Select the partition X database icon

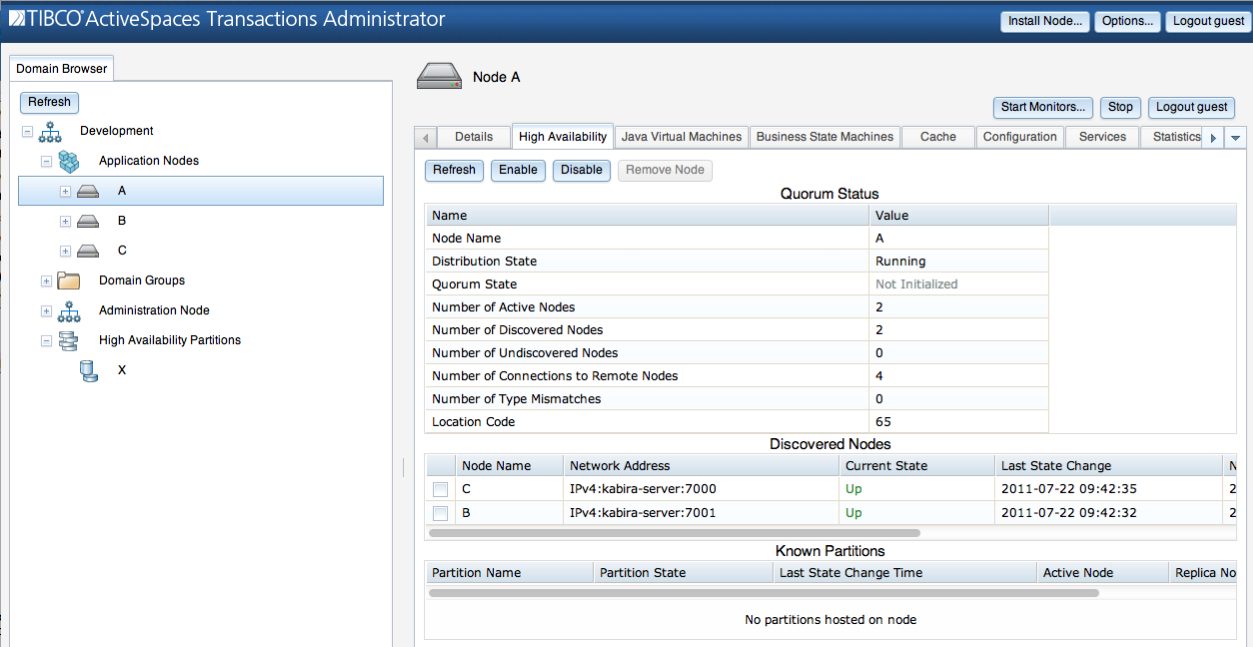pyautogui.click(x=88, y=370)
